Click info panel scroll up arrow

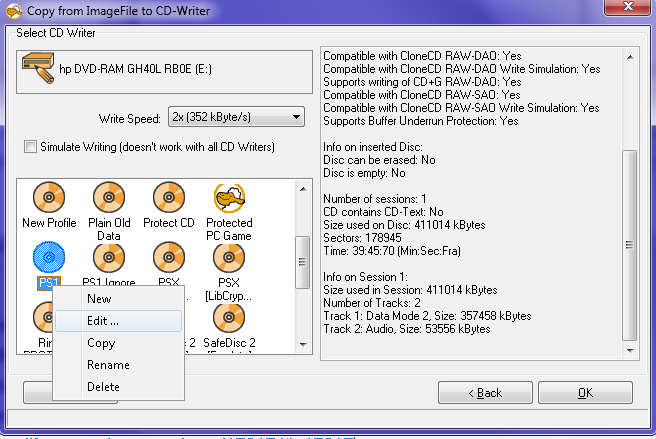point(630,57)
